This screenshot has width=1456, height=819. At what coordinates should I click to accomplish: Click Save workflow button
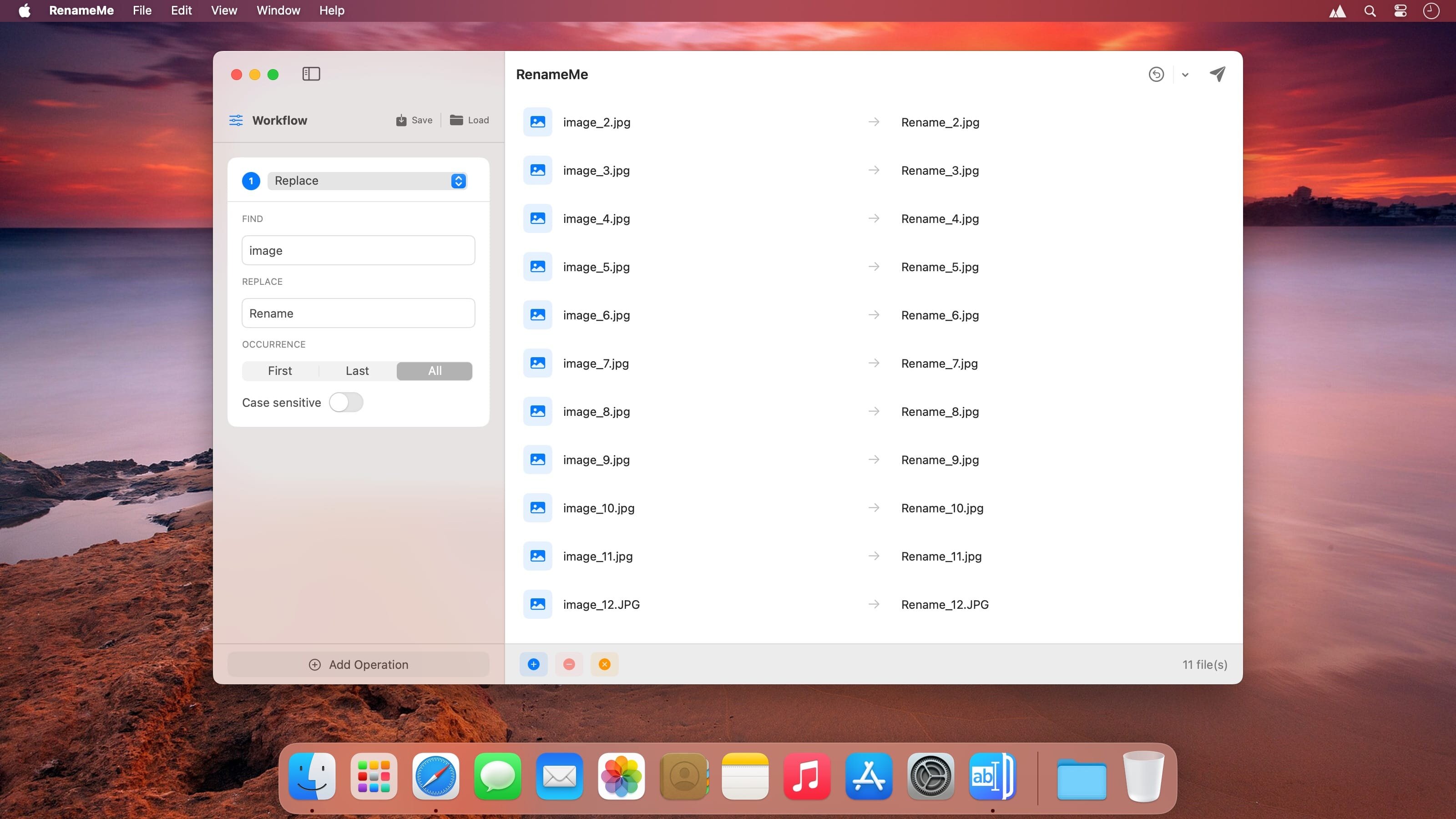(415, 120)
